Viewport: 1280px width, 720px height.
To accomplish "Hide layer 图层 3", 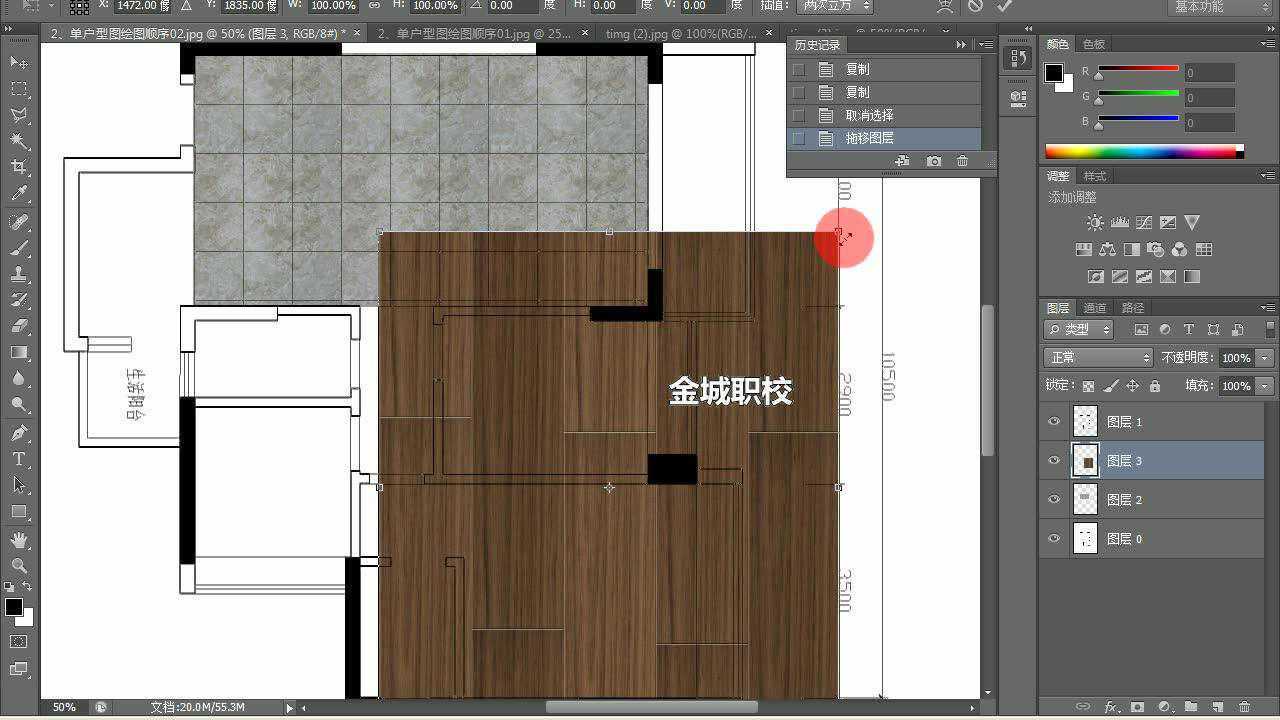I will tap(1054, 461).
